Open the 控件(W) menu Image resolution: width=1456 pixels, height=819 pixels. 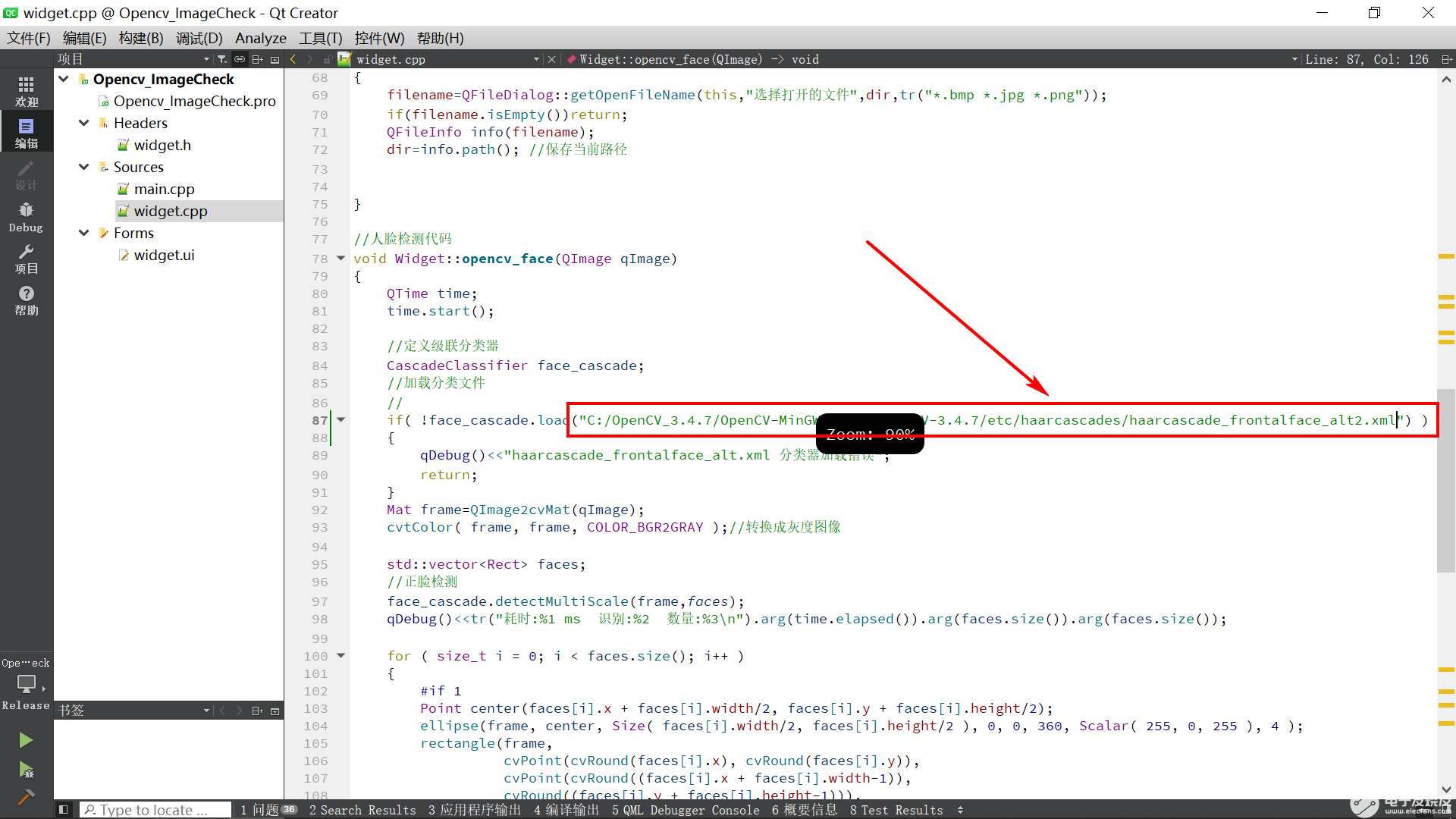pyautogui.click(x=379, y=38)
